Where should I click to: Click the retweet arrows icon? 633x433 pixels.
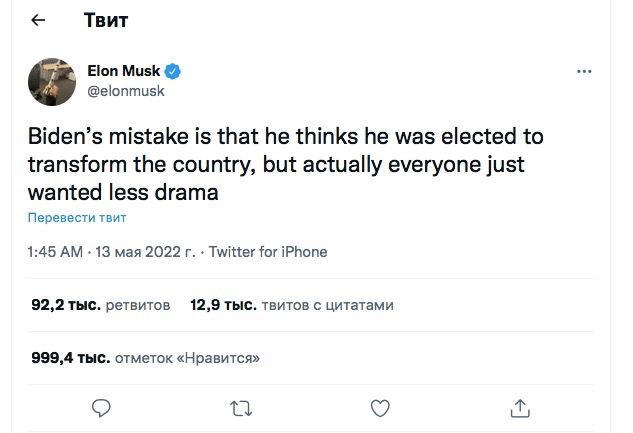[240, 407]
